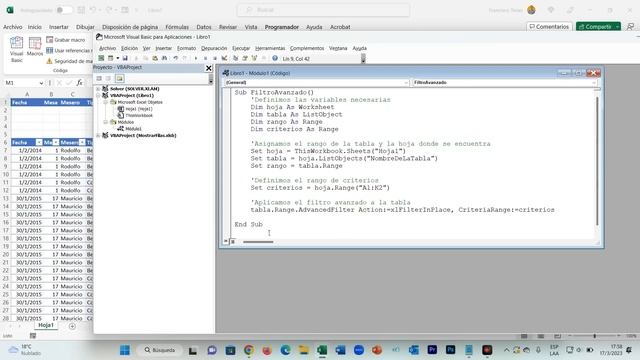Click the blue Help question mark in VBA toolbar

pos(275,58)
